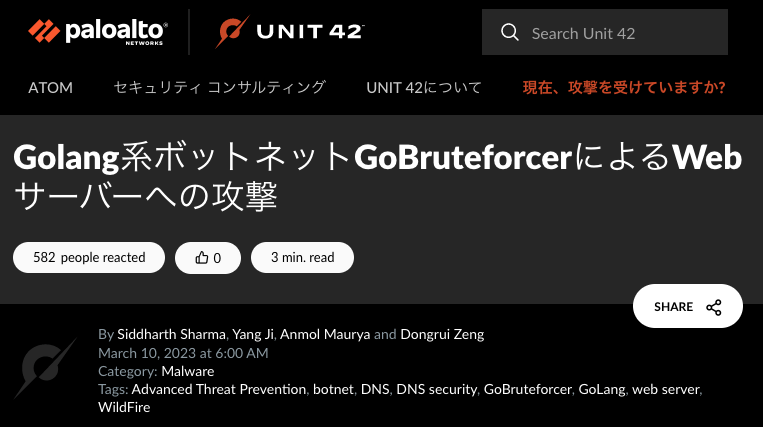
Task: Click the GoBruteforcer tag
Action: [528, 389]
